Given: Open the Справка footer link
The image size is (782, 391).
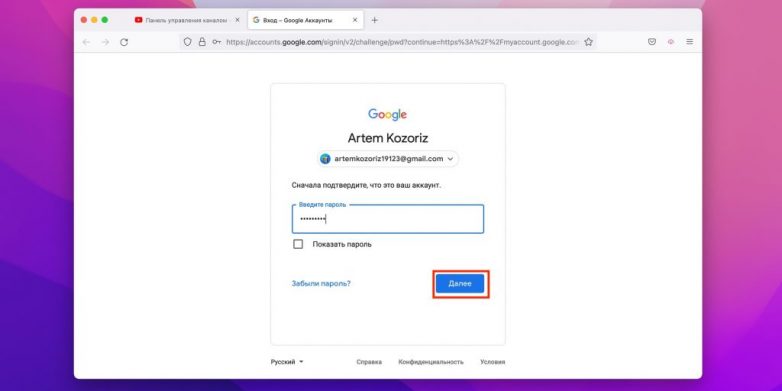Looking at the screenshot, I should coord(369,362).
